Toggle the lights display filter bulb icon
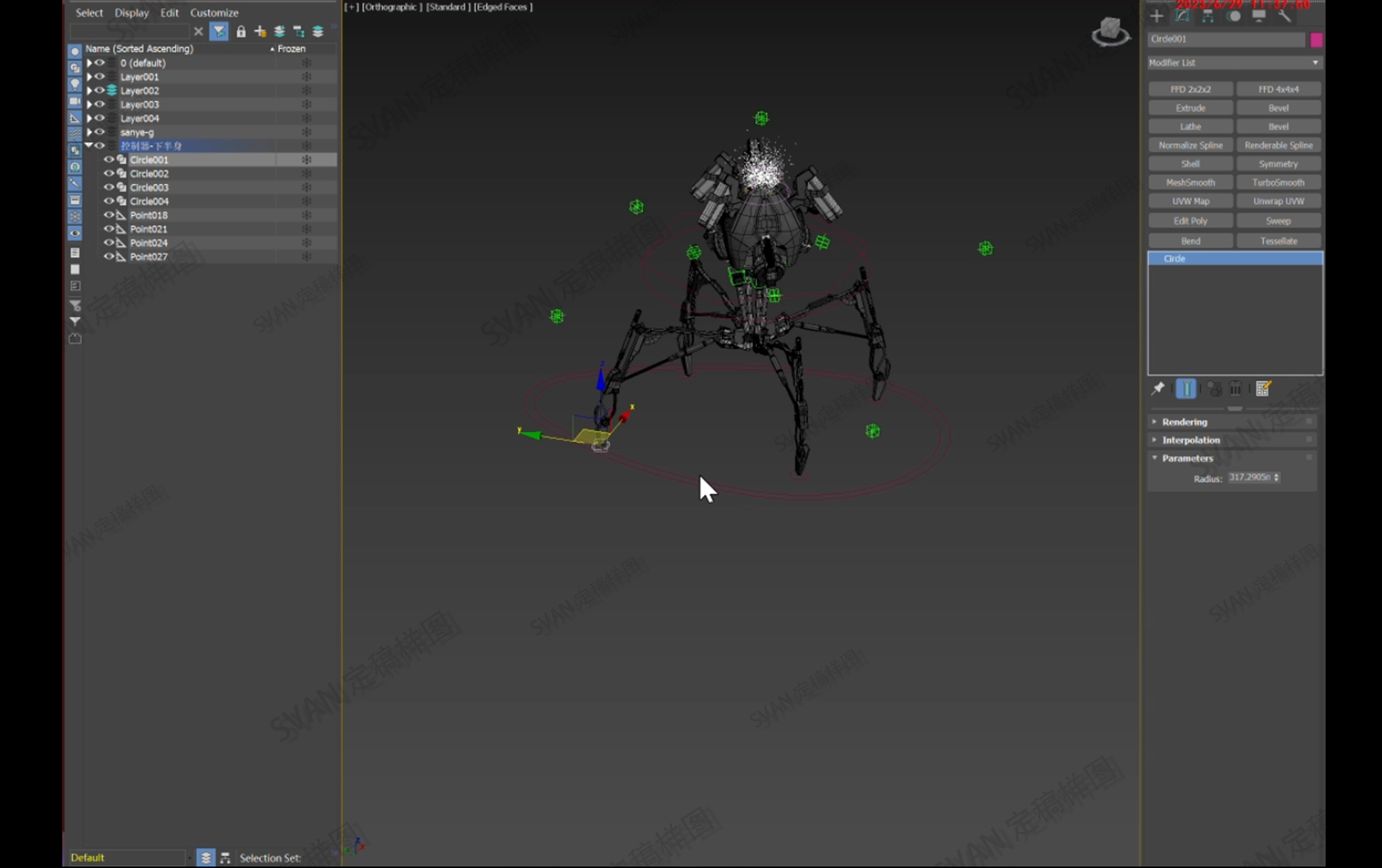This screenshot has width=1382, height=868. tap(74, 85)
